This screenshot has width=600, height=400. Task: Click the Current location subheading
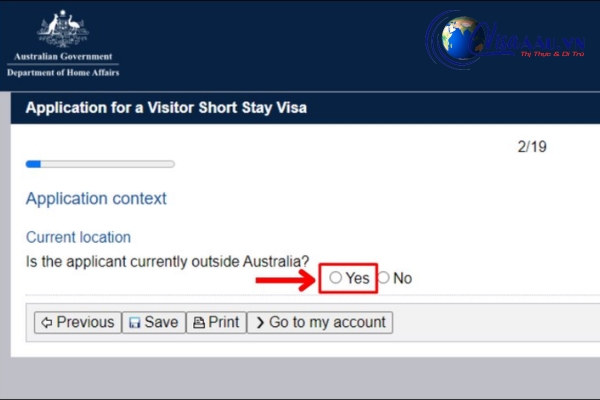coord(78,237)
